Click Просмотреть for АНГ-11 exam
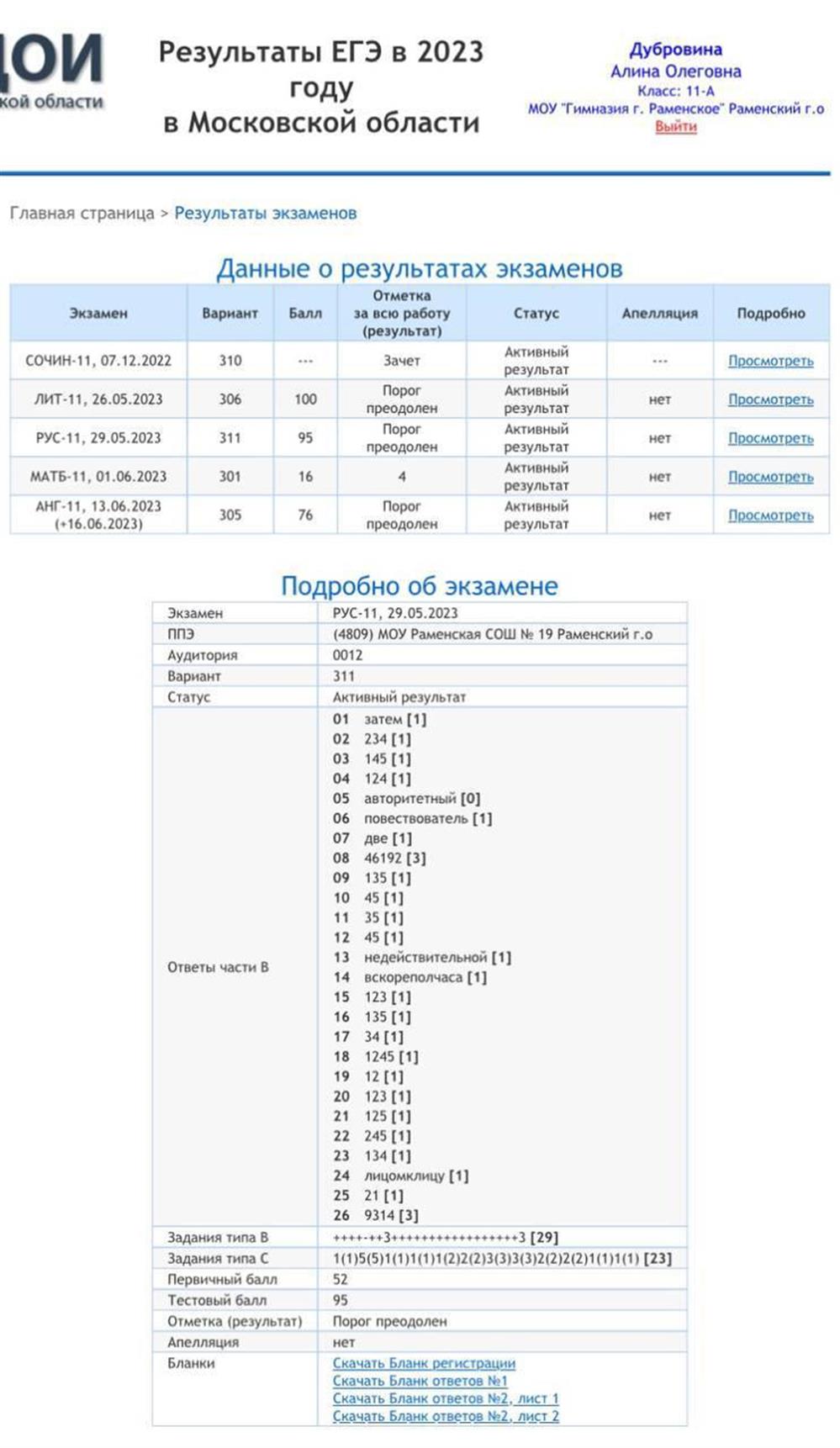Screen dimensions: 840x1448 click(770, 515)
